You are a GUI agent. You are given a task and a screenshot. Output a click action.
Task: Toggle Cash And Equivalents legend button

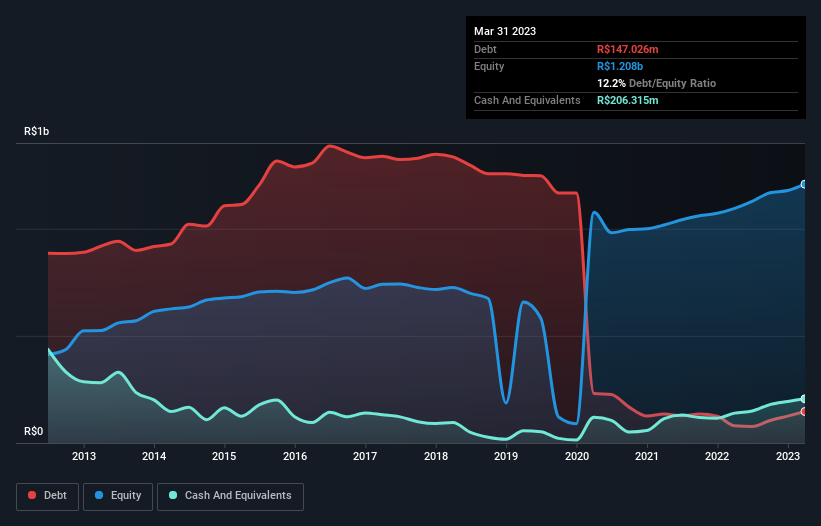[x=230, y=496]
